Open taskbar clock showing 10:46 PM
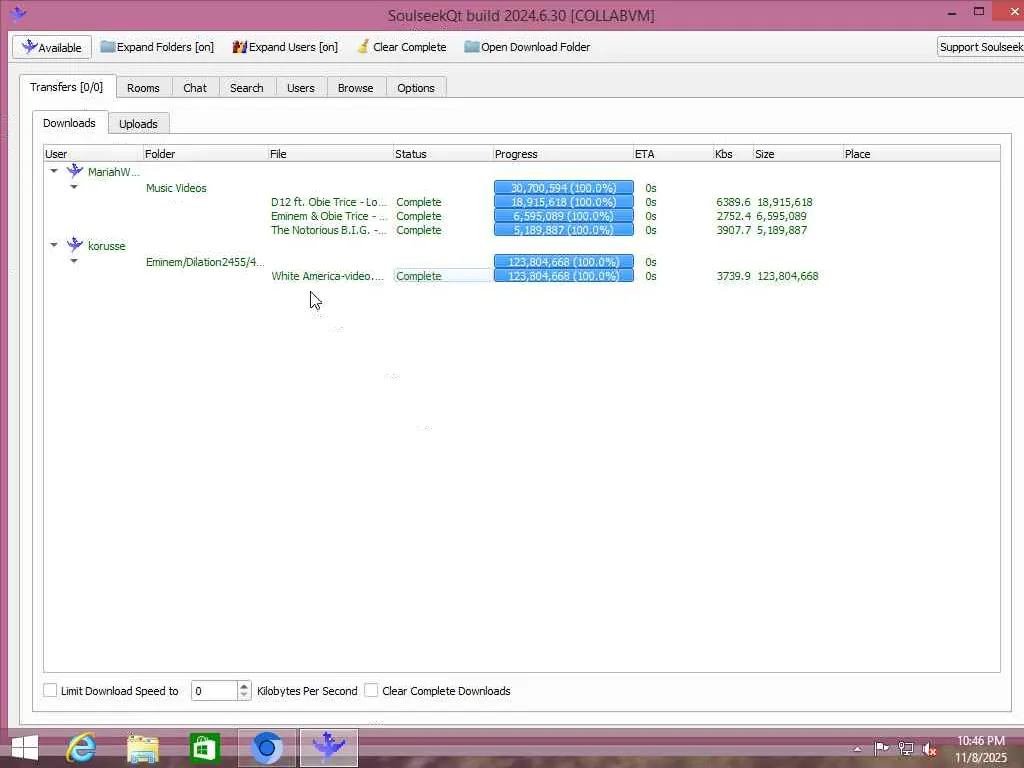Image resolution: width=1024 pixels, height=768 pixels. click(980, 748)
